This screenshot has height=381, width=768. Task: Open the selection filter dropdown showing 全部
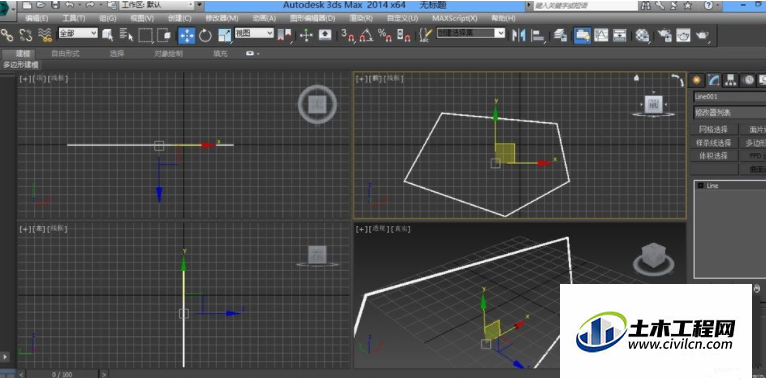pyautogui.click(x=78, y=33)
